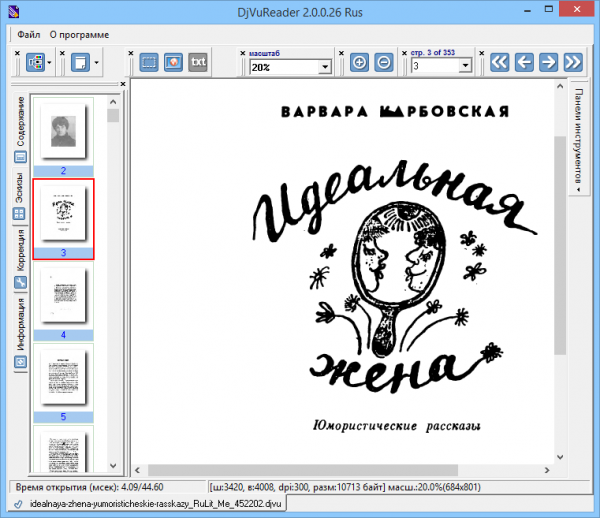This screenshot has width=600, height=518.
Task: Open the масштаб zoom combo box
Action: (325, 67)
